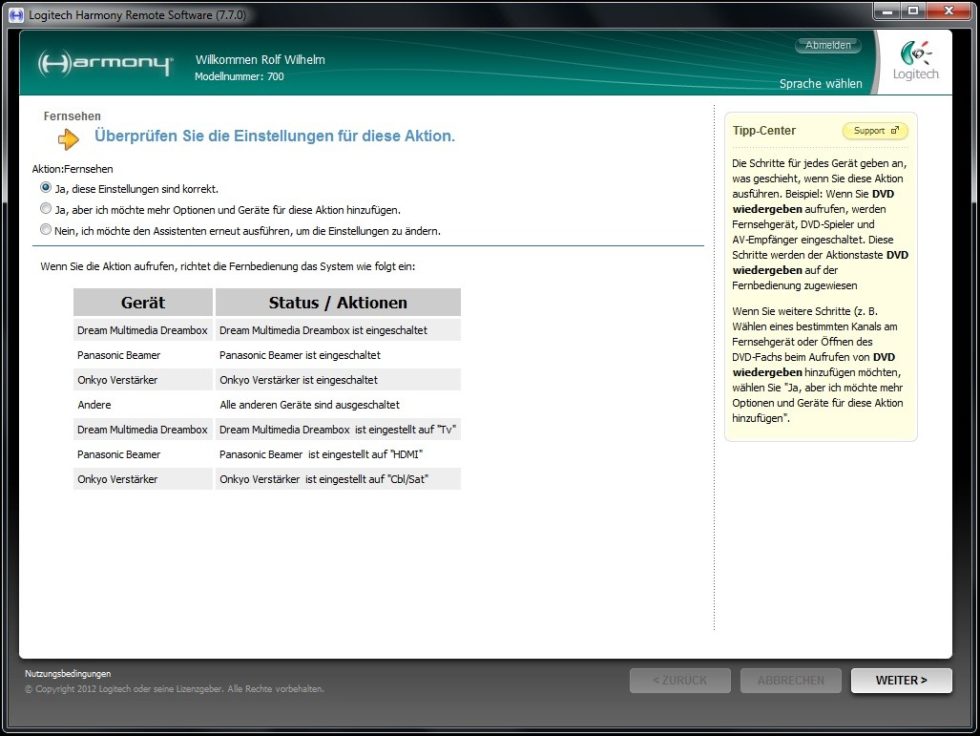
Task: Open the Nutzungsbedingungen link
Action: (68, 674)
